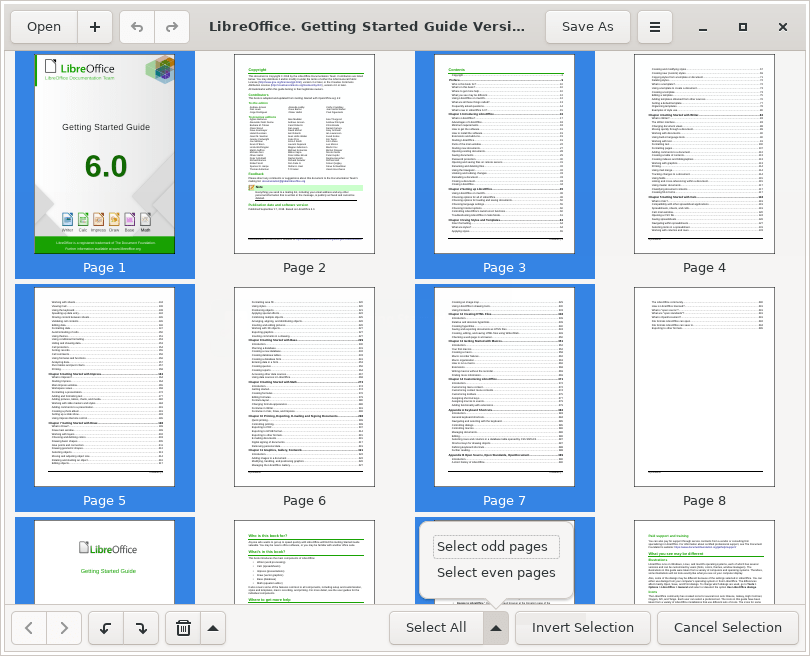
Task: Select the Page 2 thumbnail
Action: click(x=304, y=154)
